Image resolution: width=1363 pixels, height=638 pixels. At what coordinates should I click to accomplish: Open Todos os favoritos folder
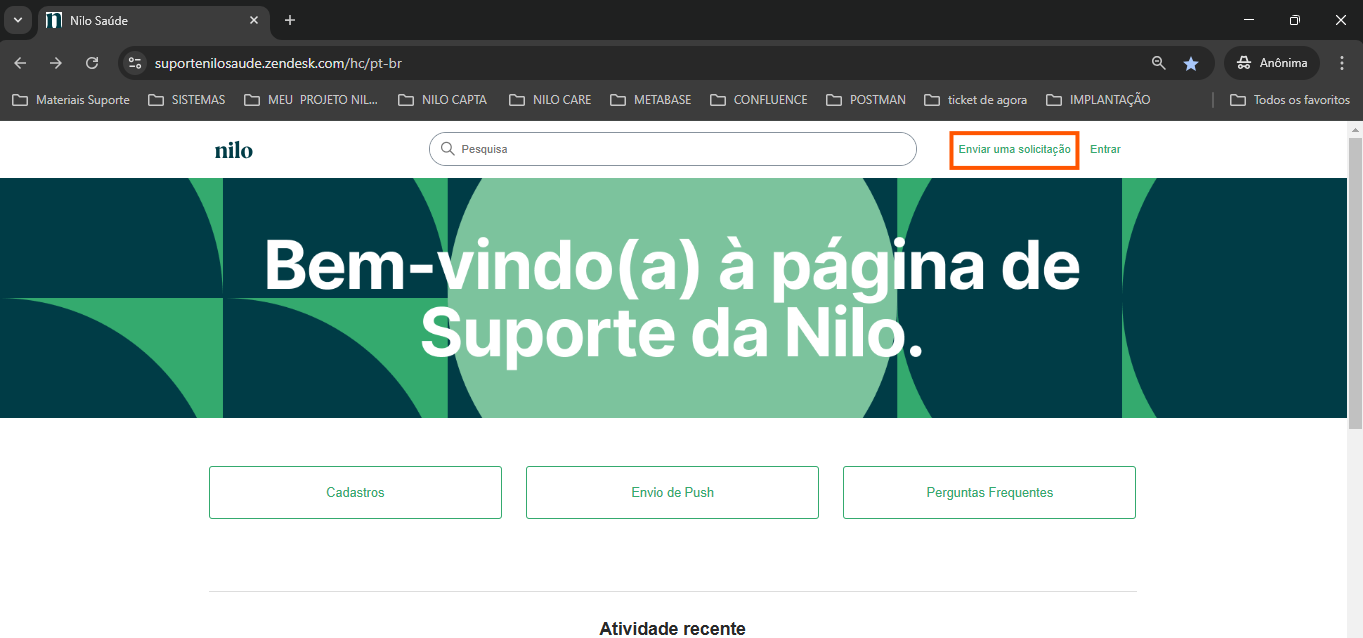pyautogui.click(x=1290, y=100)
